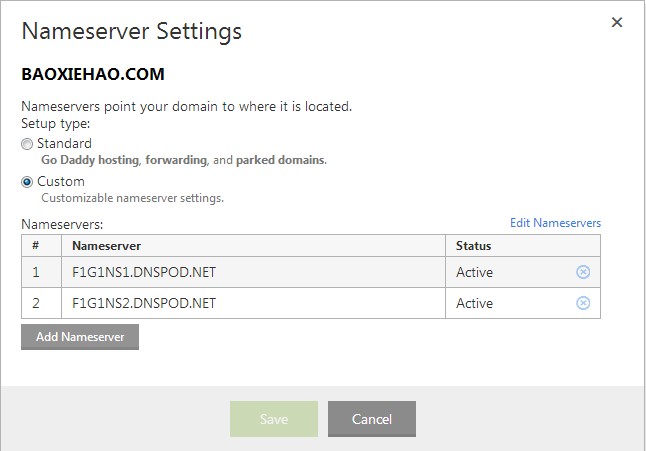Screen dimensions: 646x451
Task: Click the Active status in row 2
Action: (x=474, y=303)
